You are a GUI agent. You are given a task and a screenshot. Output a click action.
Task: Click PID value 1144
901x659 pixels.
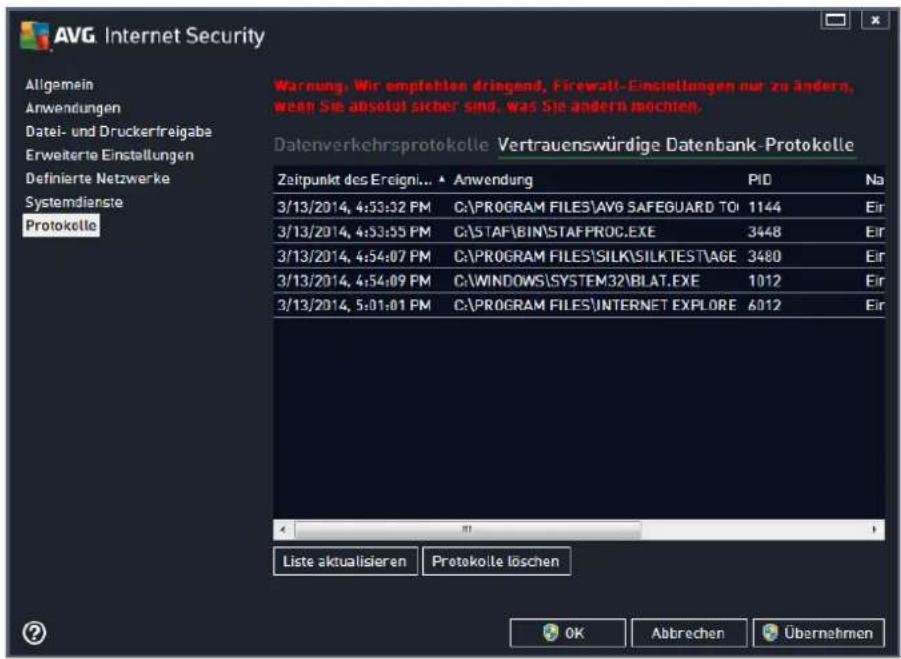click(764, 207)
